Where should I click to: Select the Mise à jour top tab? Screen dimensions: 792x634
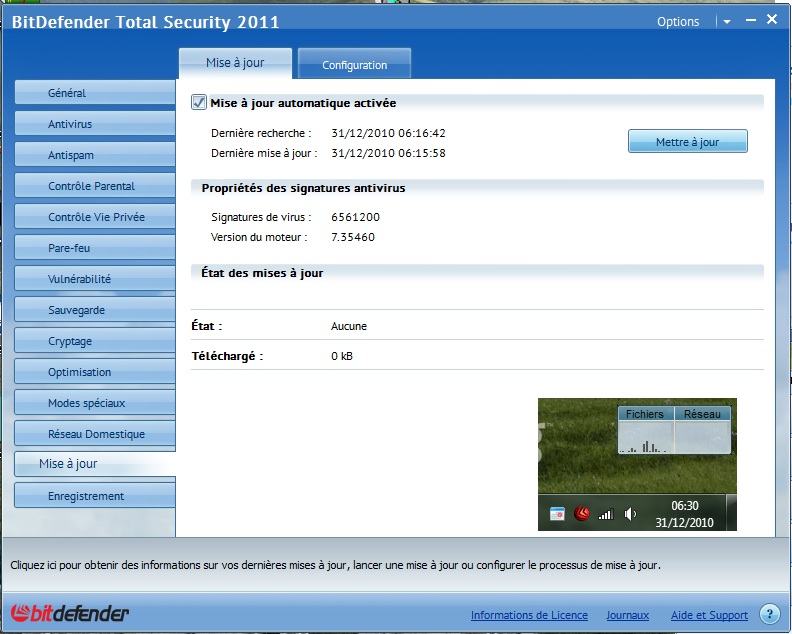[x=235, y=63]
